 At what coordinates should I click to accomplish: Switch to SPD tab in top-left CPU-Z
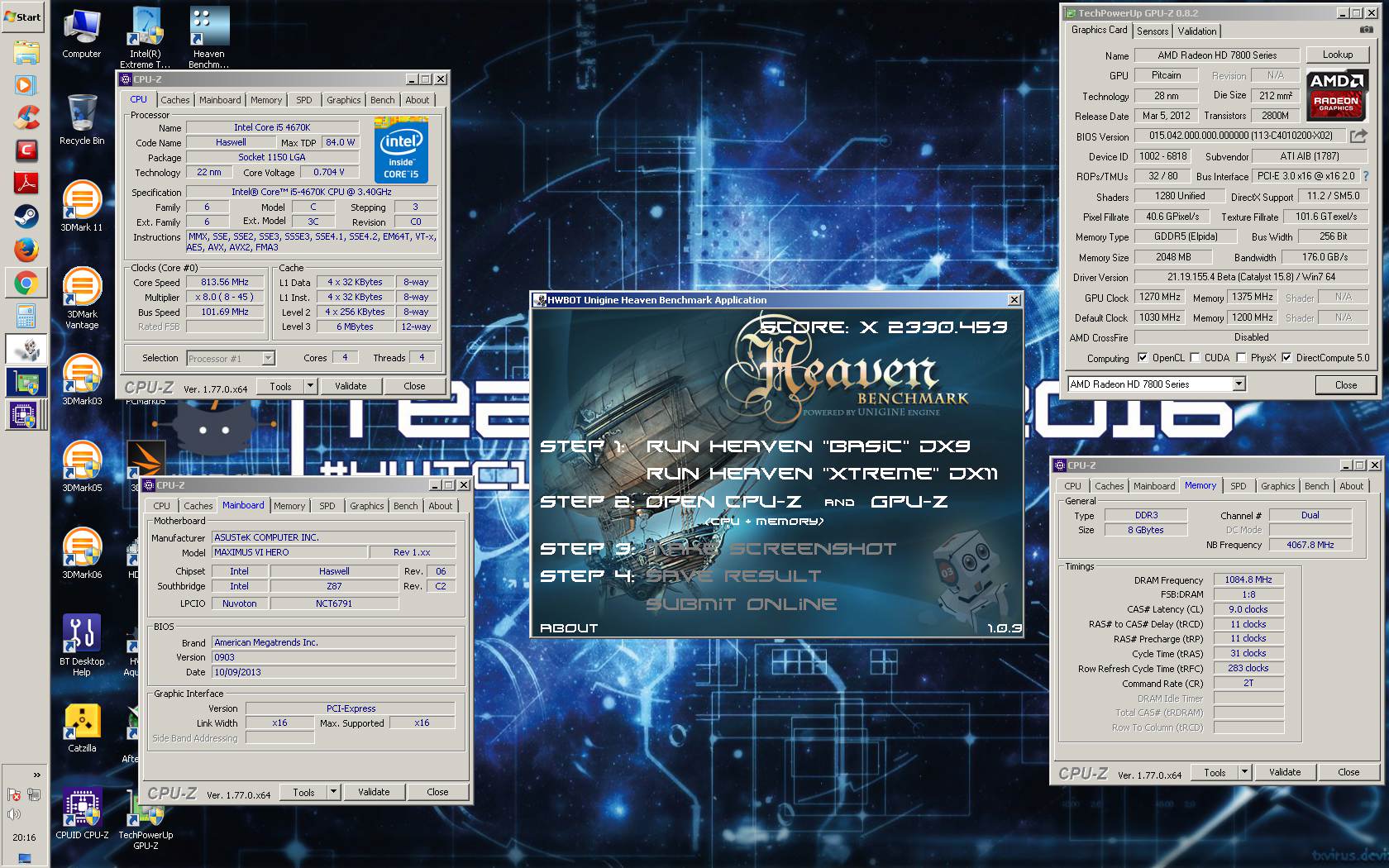coord(304,100)
